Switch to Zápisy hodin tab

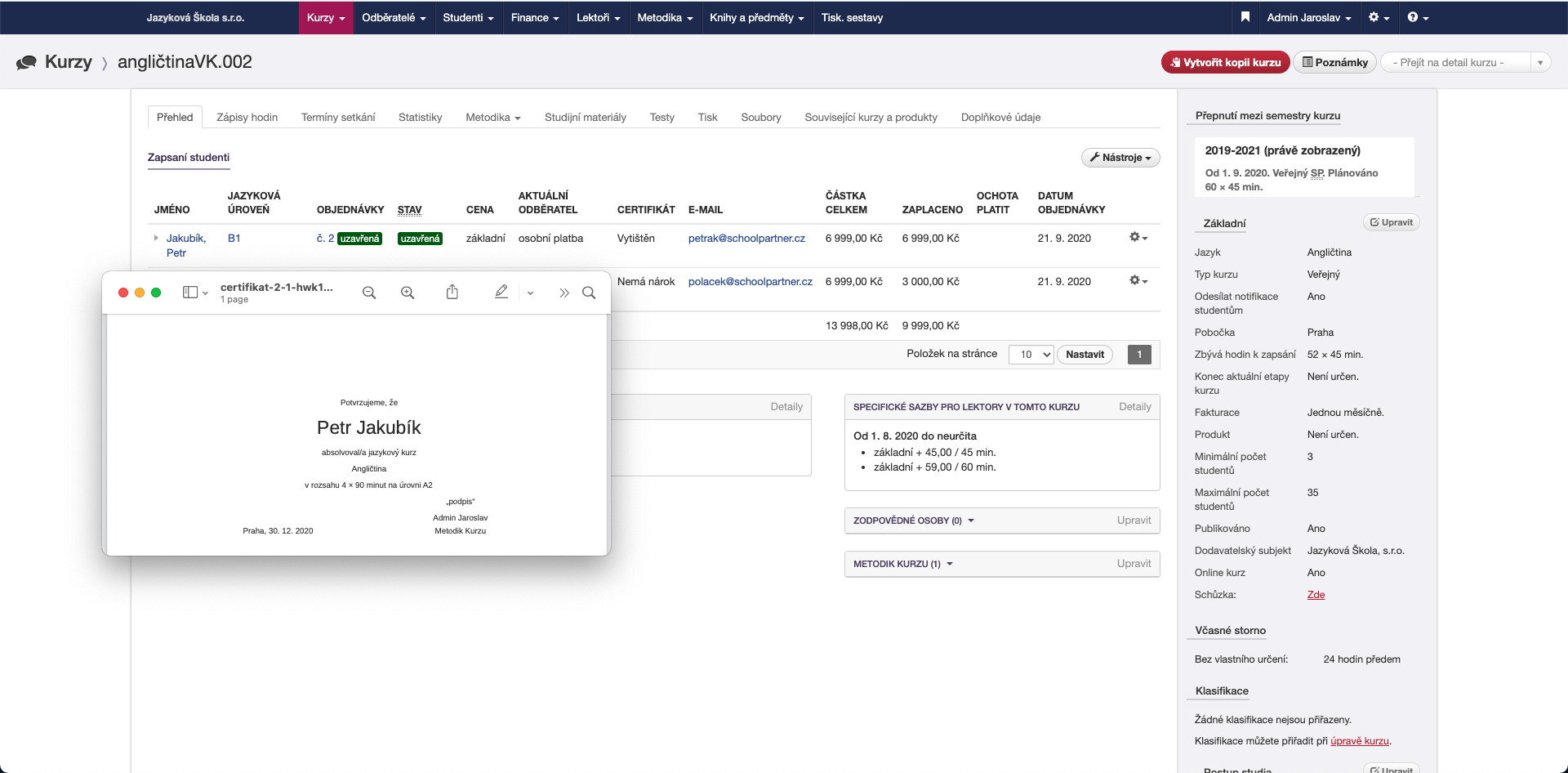click(x=247, y=118)
